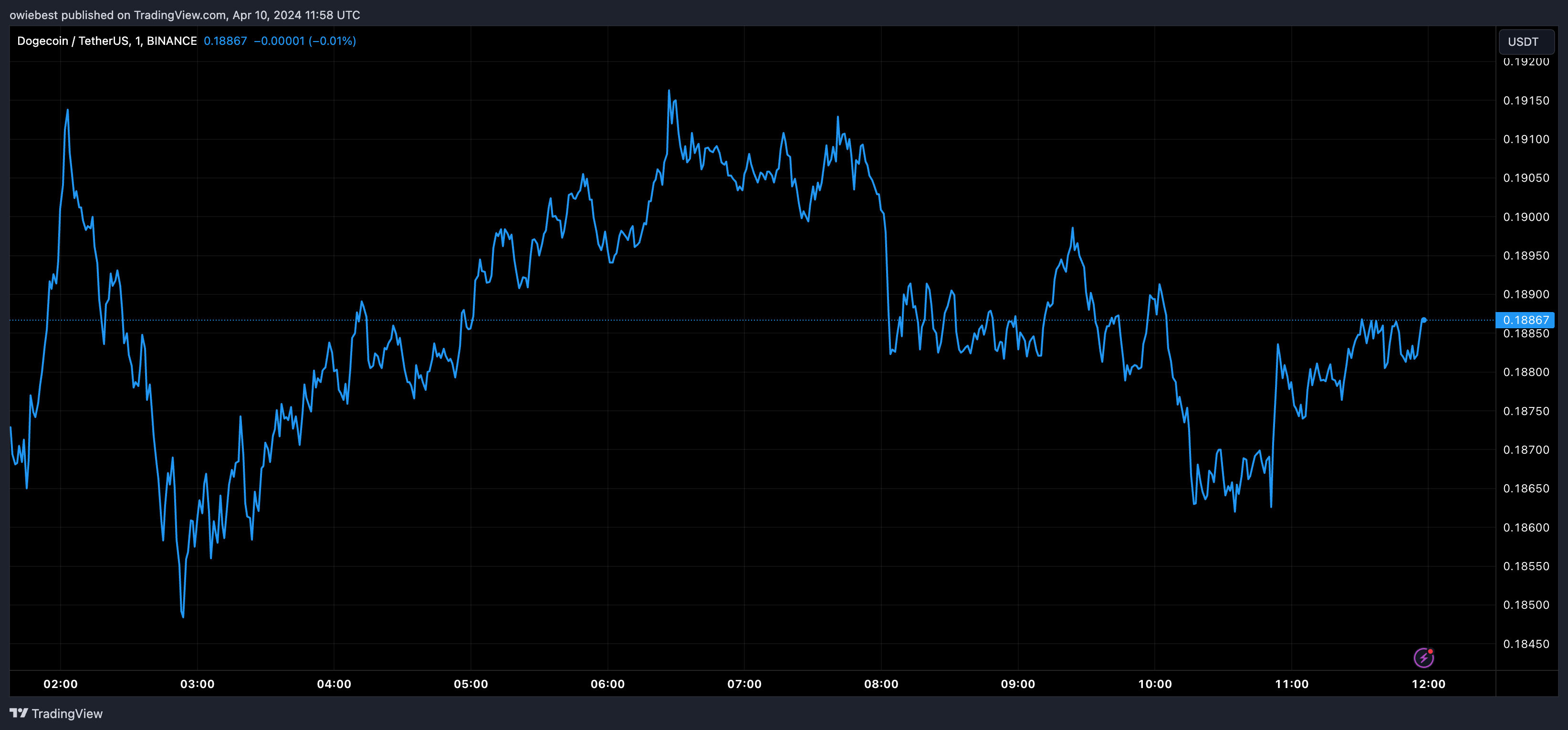Click the BINANCE exchange name in the legend

(x=172, y=41)
